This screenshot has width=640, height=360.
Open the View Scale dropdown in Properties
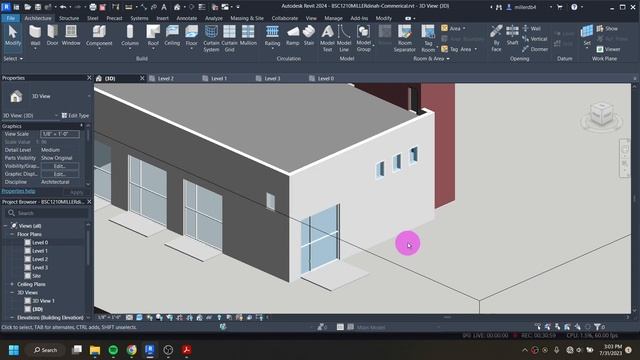tap(60, 134)
